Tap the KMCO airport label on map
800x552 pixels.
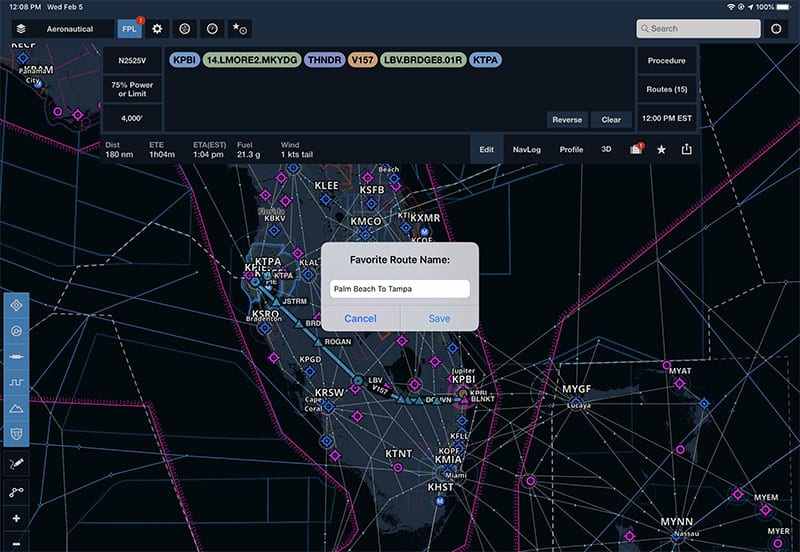[365, 221]
